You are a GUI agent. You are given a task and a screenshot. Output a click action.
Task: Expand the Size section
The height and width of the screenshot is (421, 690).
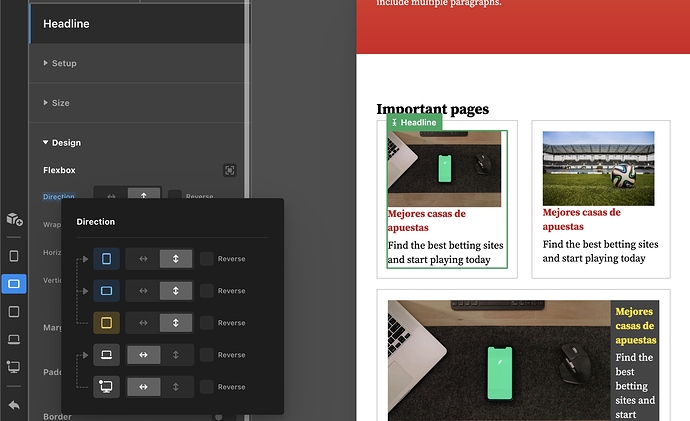click(x=56, y=103)
